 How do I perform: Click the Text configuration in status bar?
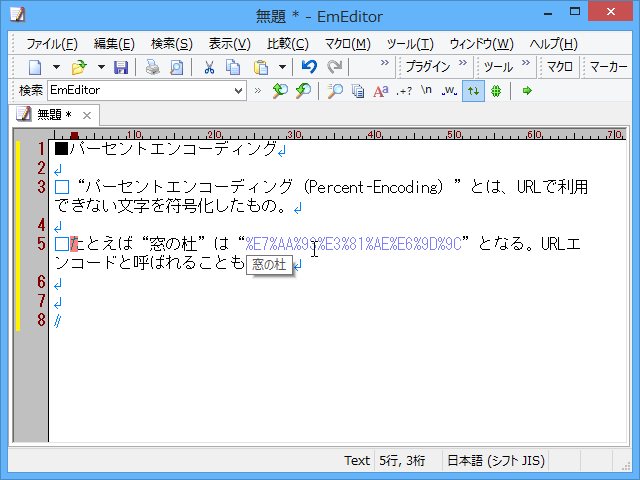point(357,460)
